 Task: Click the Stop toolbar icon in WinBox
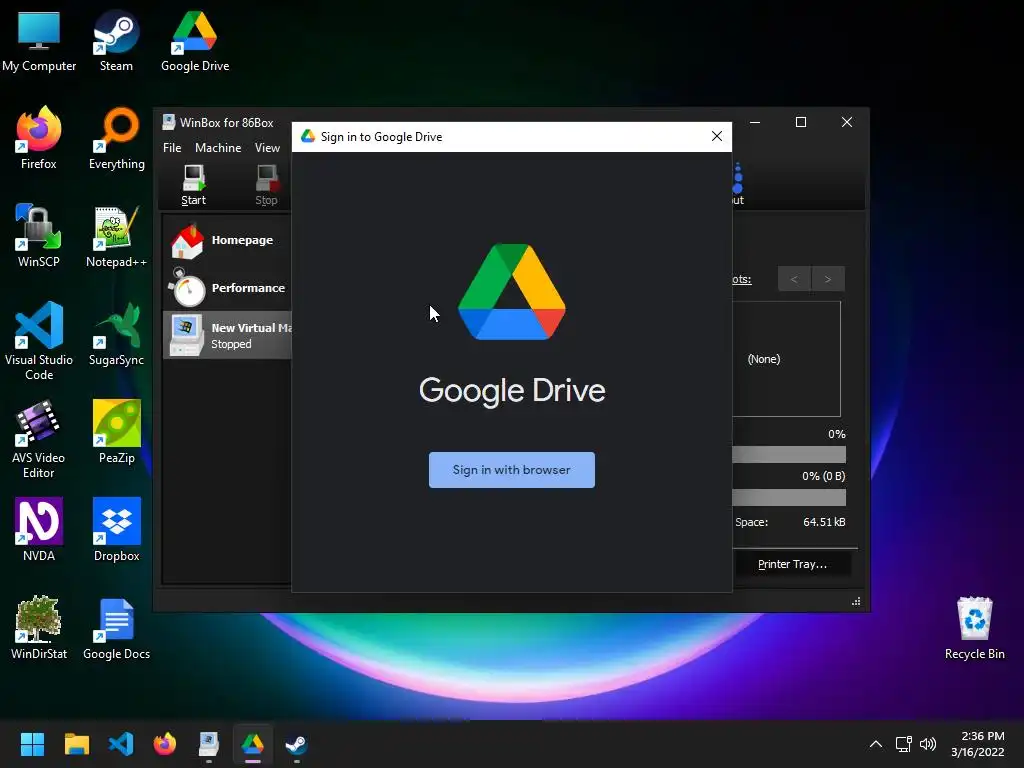[x=266, y=185]
